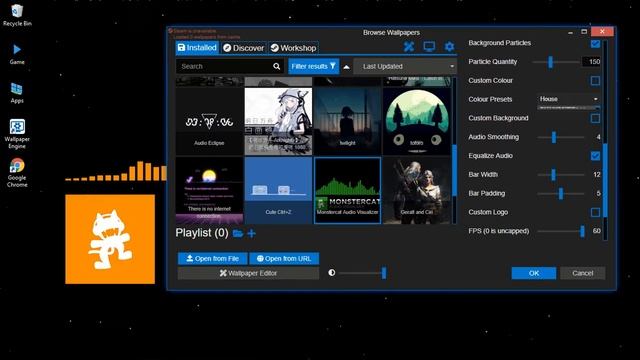Switch to the Discover tab

point(244,48)
